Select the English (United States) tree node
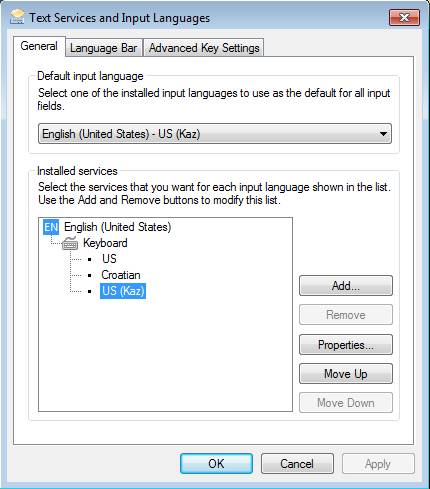 tap(117, 227)
